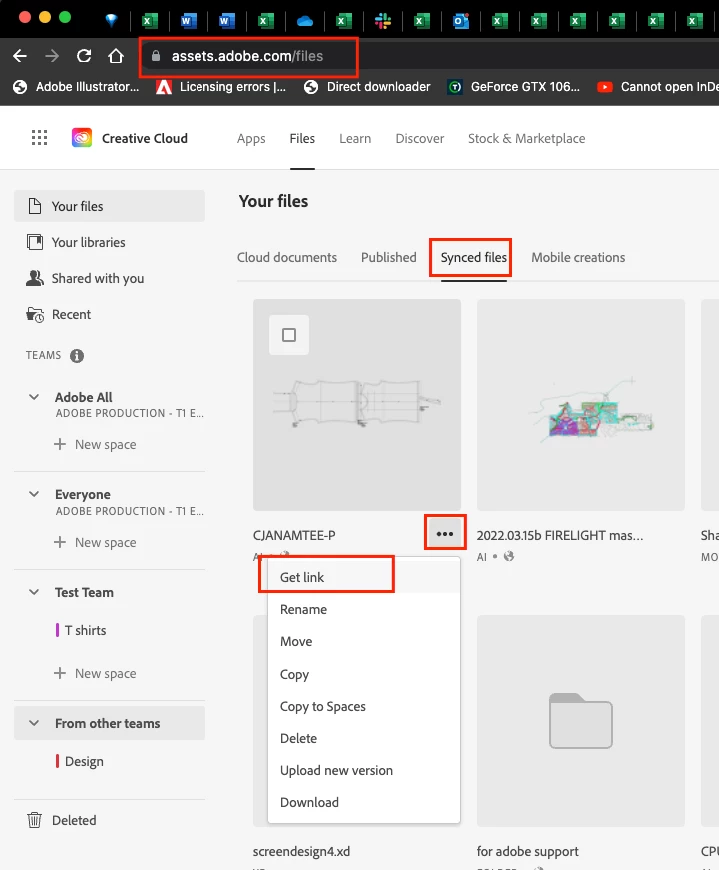This screenshot has height=870, width=719.
Task: Click the Shared with you people icon
Action: click(35, 278)
